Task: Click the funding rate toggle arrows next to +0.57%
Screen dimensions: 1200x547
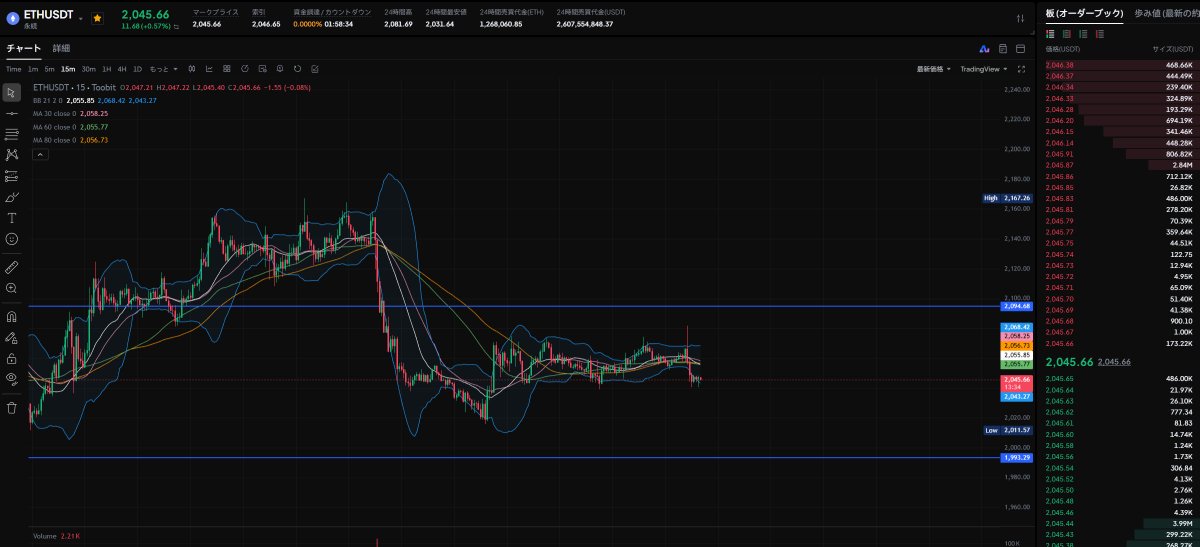Action: (x=176, y=27)
